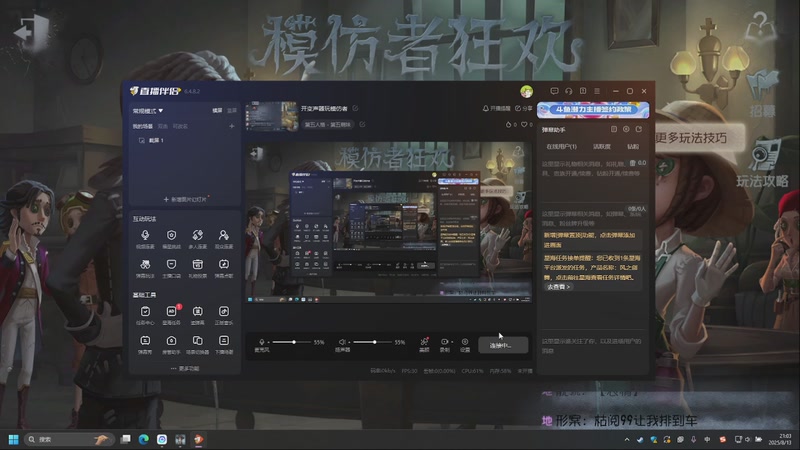
Task: Open the Windows Start menu
Action: [14, 439]
